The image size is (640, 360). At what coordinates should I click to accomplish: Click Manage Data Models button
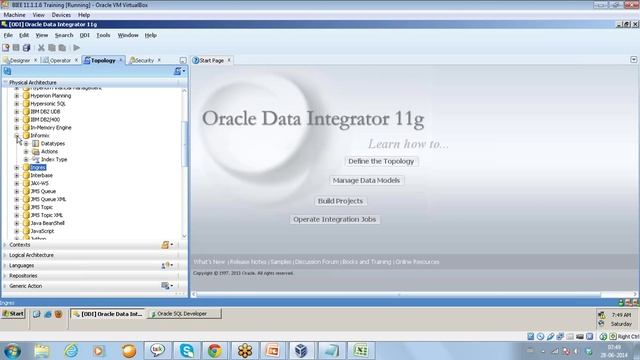(x=366, y=180)
